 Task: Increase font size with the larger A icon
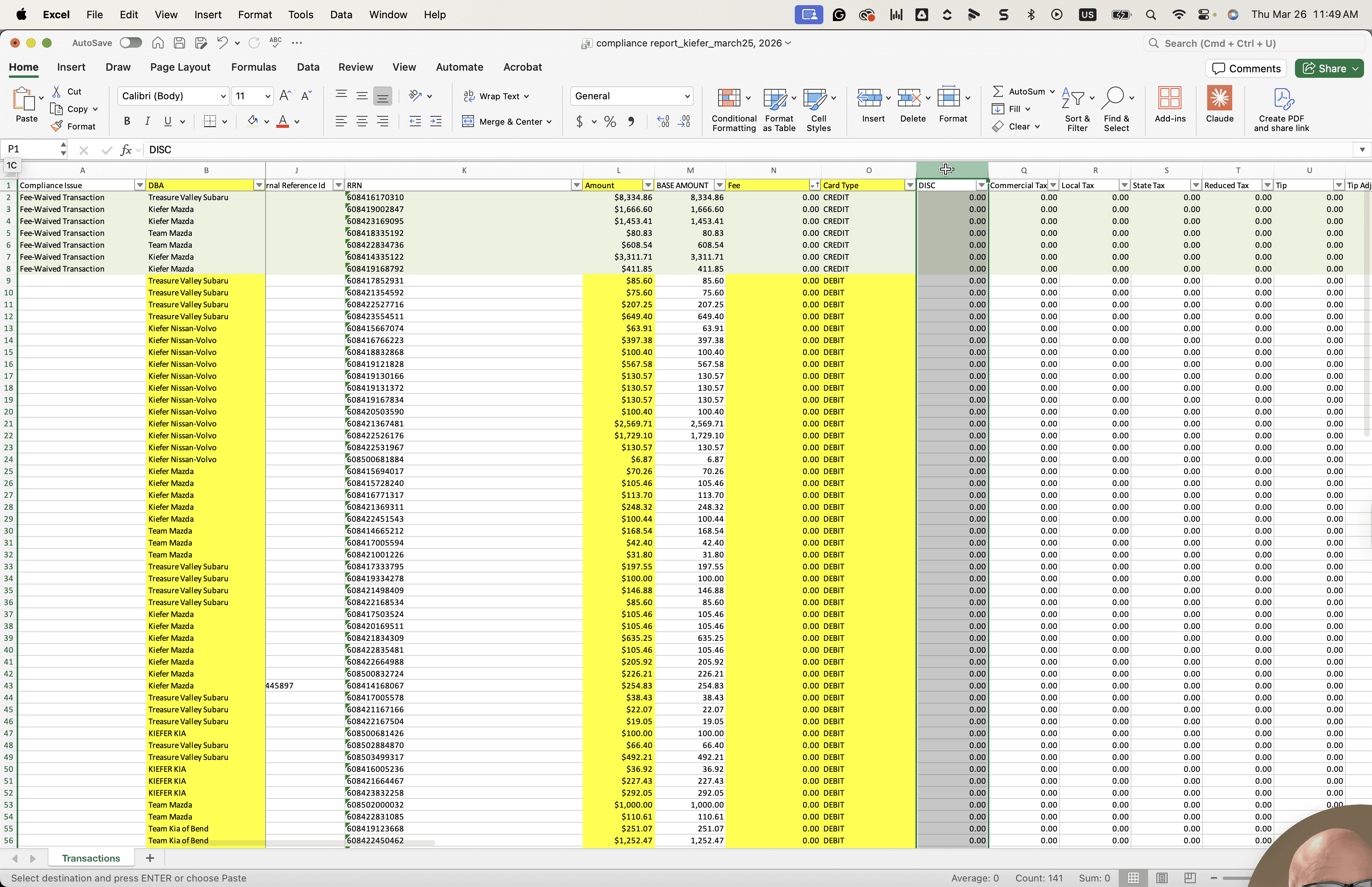[x=285, y=96]
